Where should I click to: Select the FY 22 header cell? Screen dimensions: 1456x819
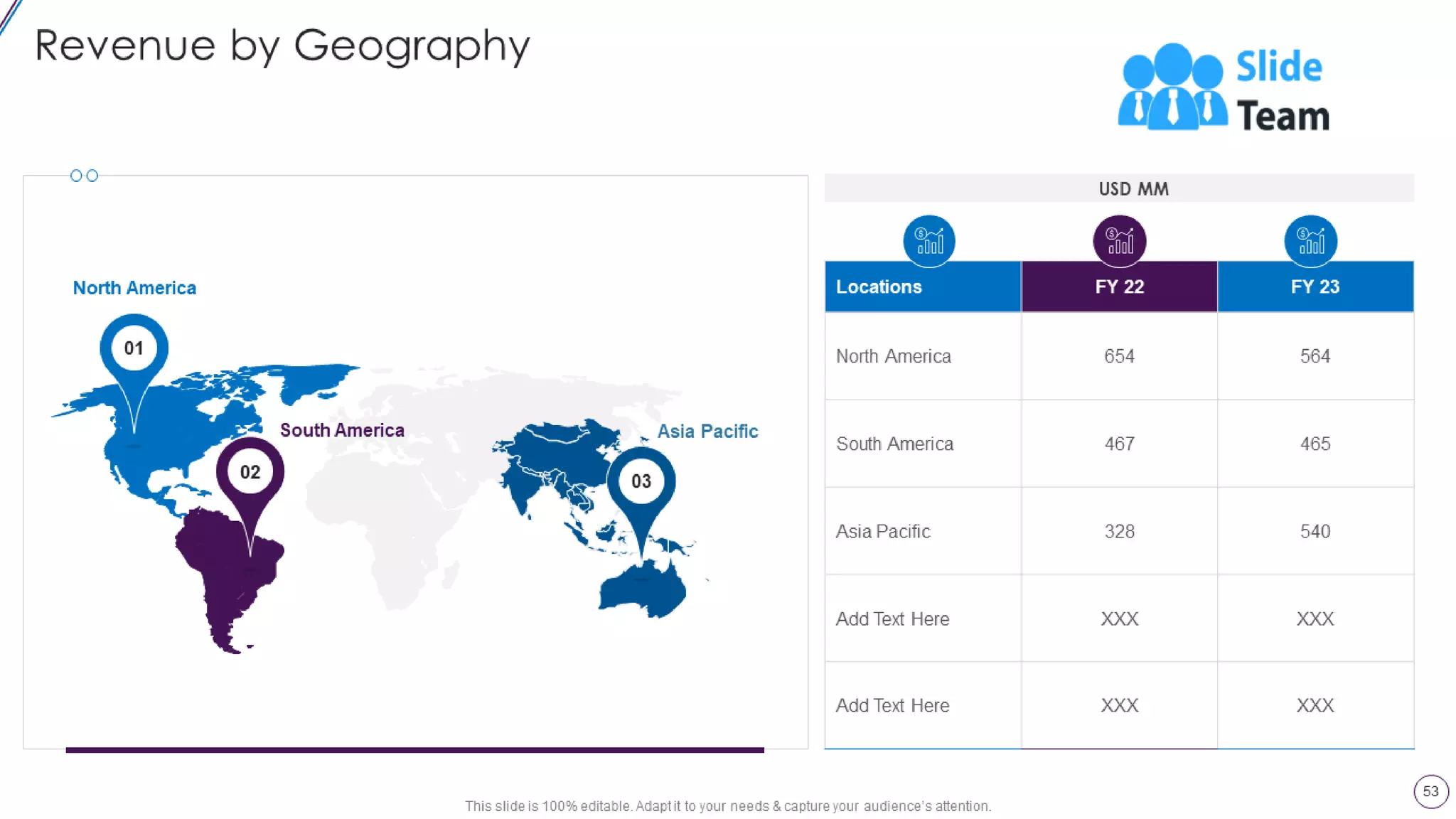[x=1119, y=287]
